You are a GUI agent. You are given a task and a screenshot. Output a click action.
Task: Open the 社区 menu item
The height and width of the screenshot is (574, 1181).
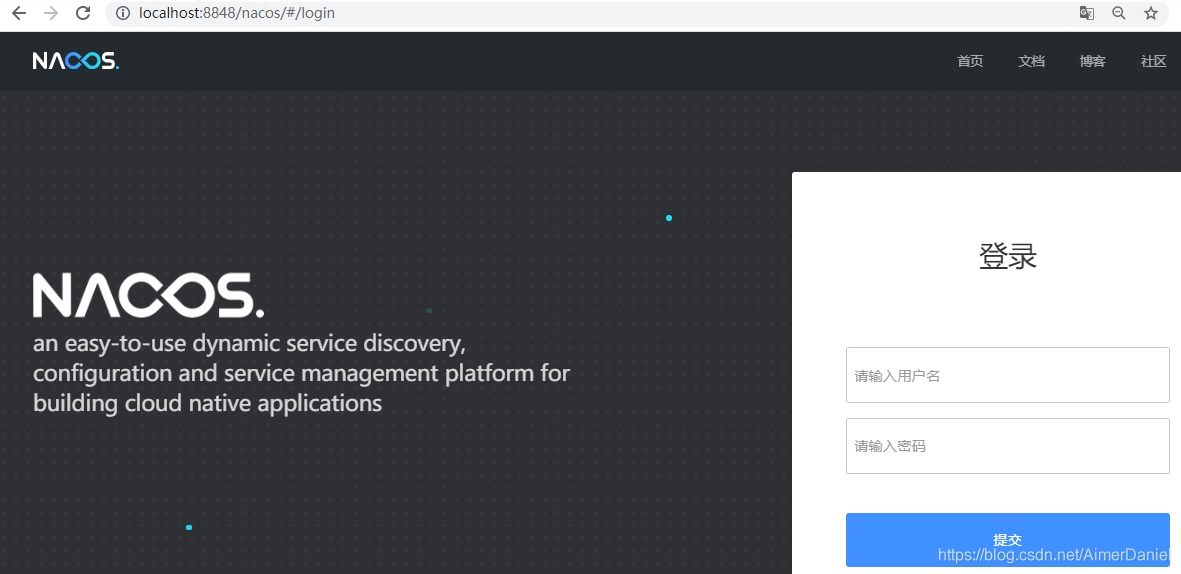1153,62
